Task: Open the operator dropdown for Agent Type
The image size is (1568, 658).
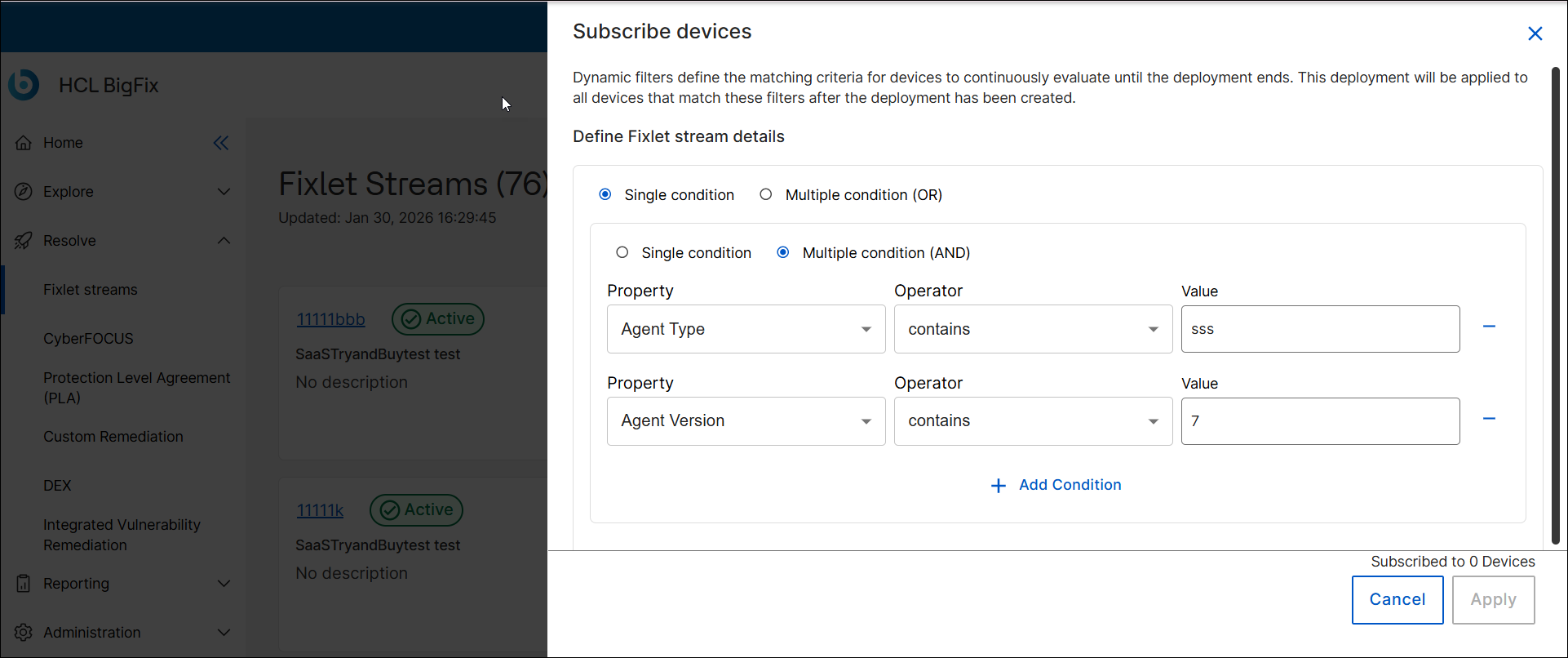Action: click(x=1033, y=329)
